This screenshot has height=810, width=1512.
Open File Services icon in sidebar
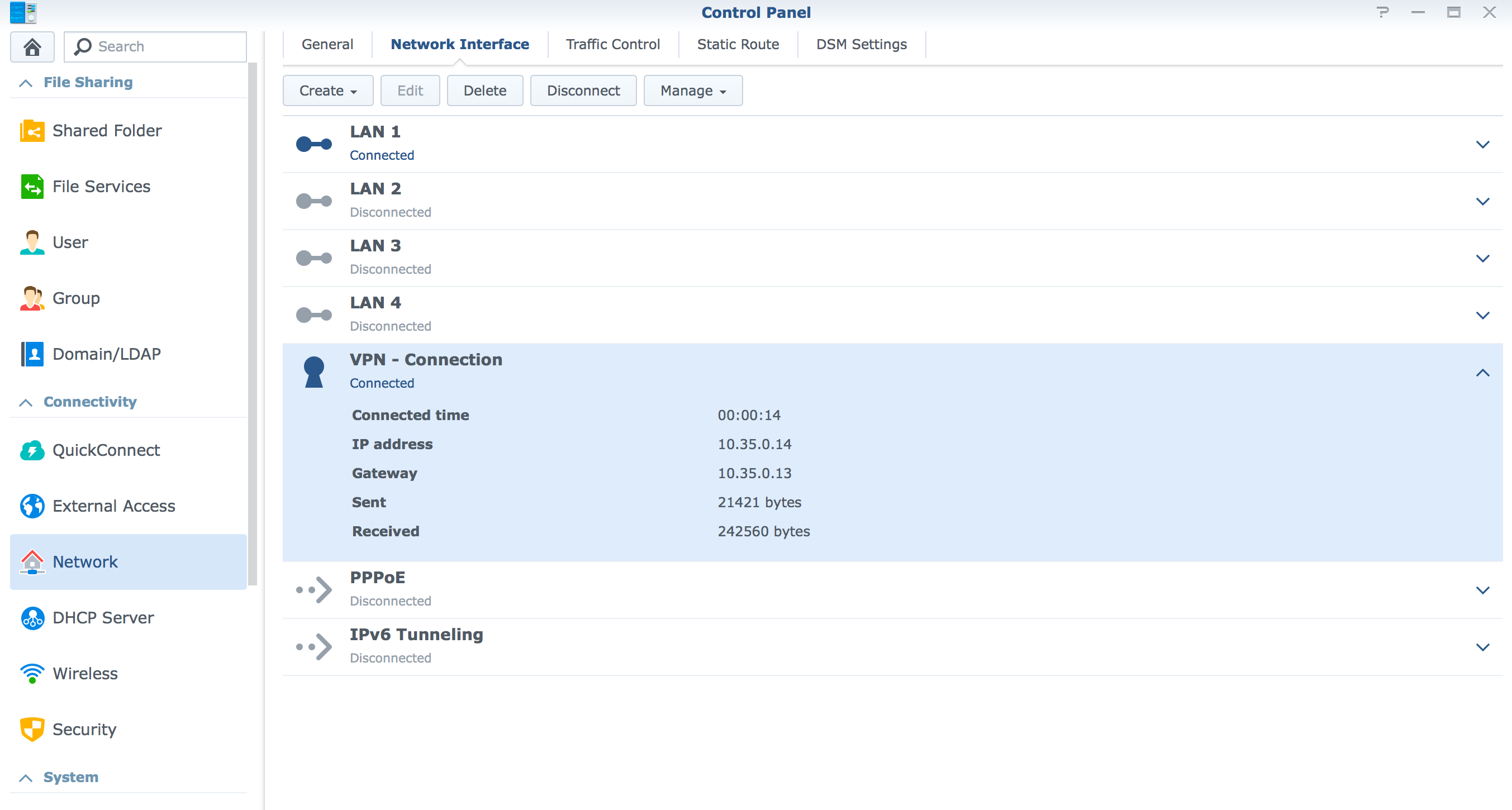click(x=32, y=187)
